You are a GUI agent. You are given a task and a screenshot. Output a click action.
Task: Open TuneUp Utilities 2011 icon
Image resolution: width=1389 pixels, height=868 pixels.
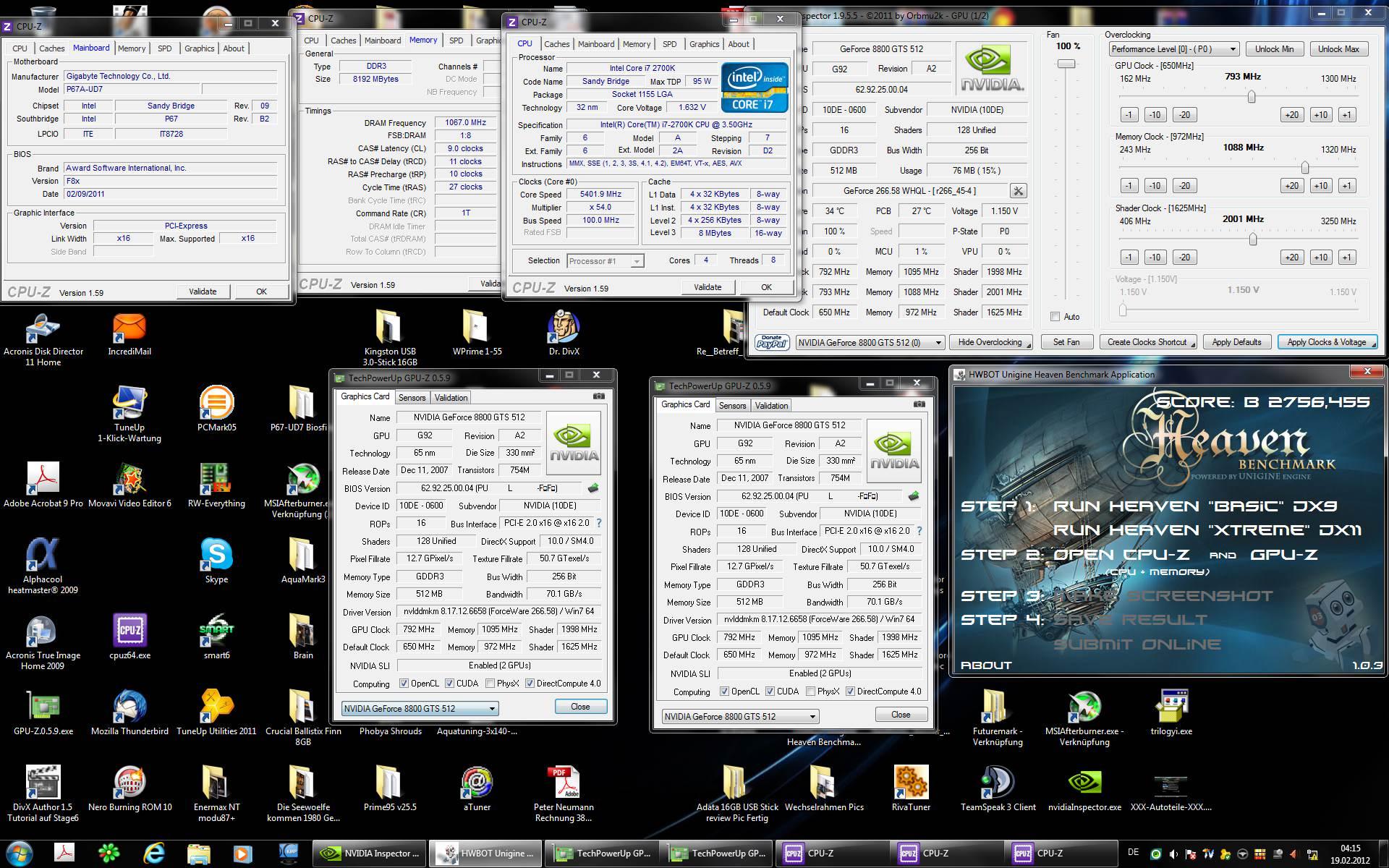click(216, 712)
